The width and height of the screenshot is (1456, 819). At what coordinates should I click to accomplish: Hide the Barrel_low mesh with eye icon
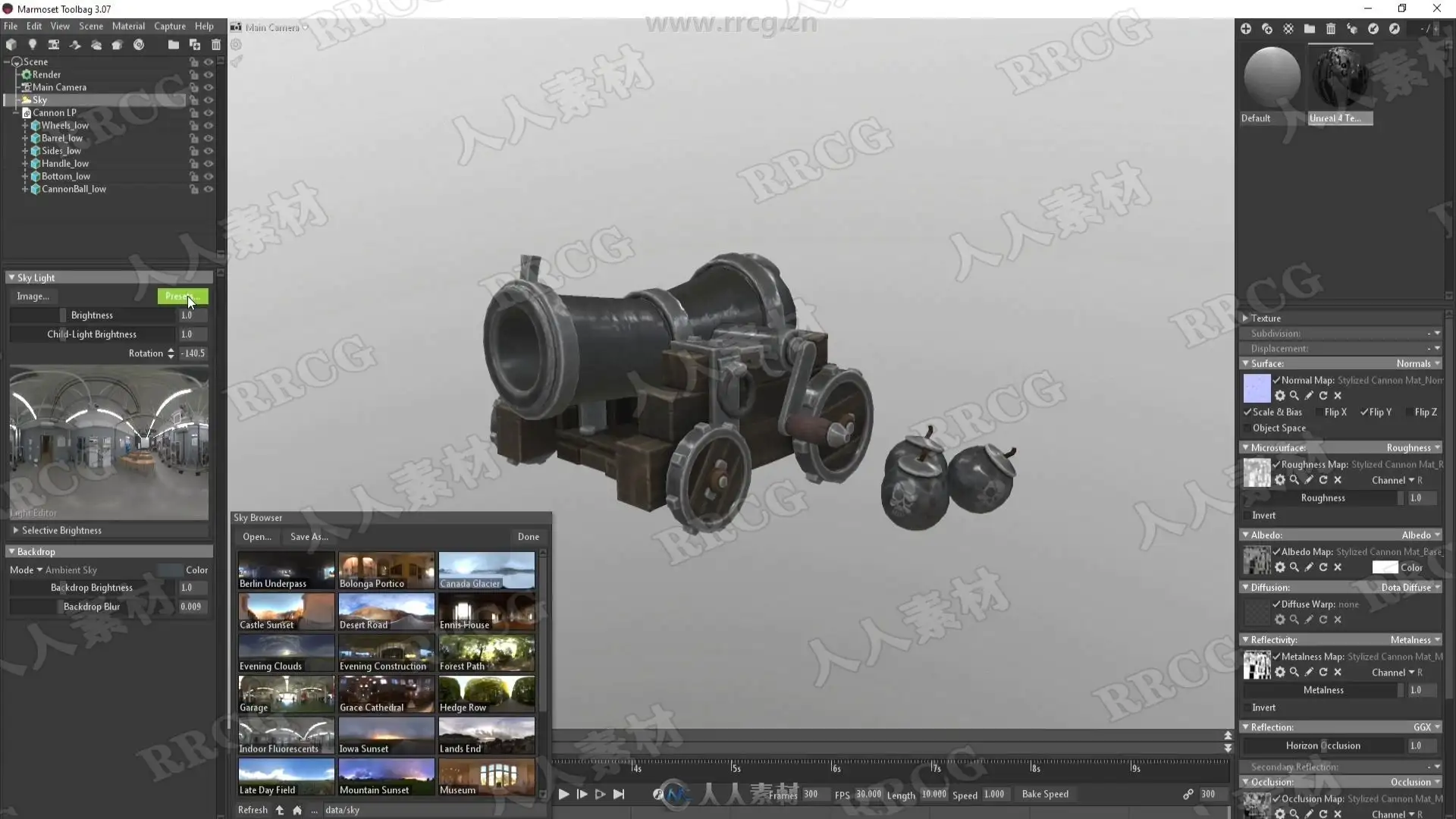(x=209, y=139)
